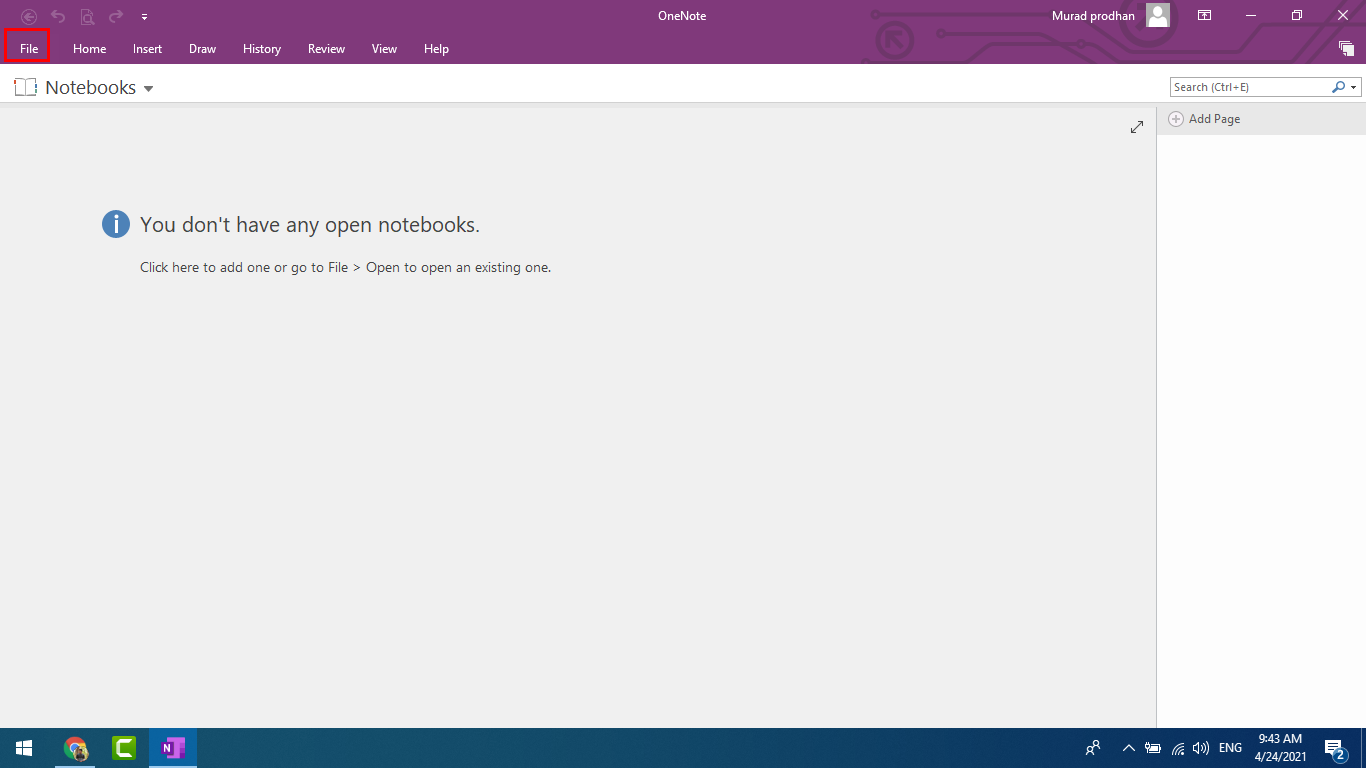
Task: Open the File menu
Action: click(28, 48)
